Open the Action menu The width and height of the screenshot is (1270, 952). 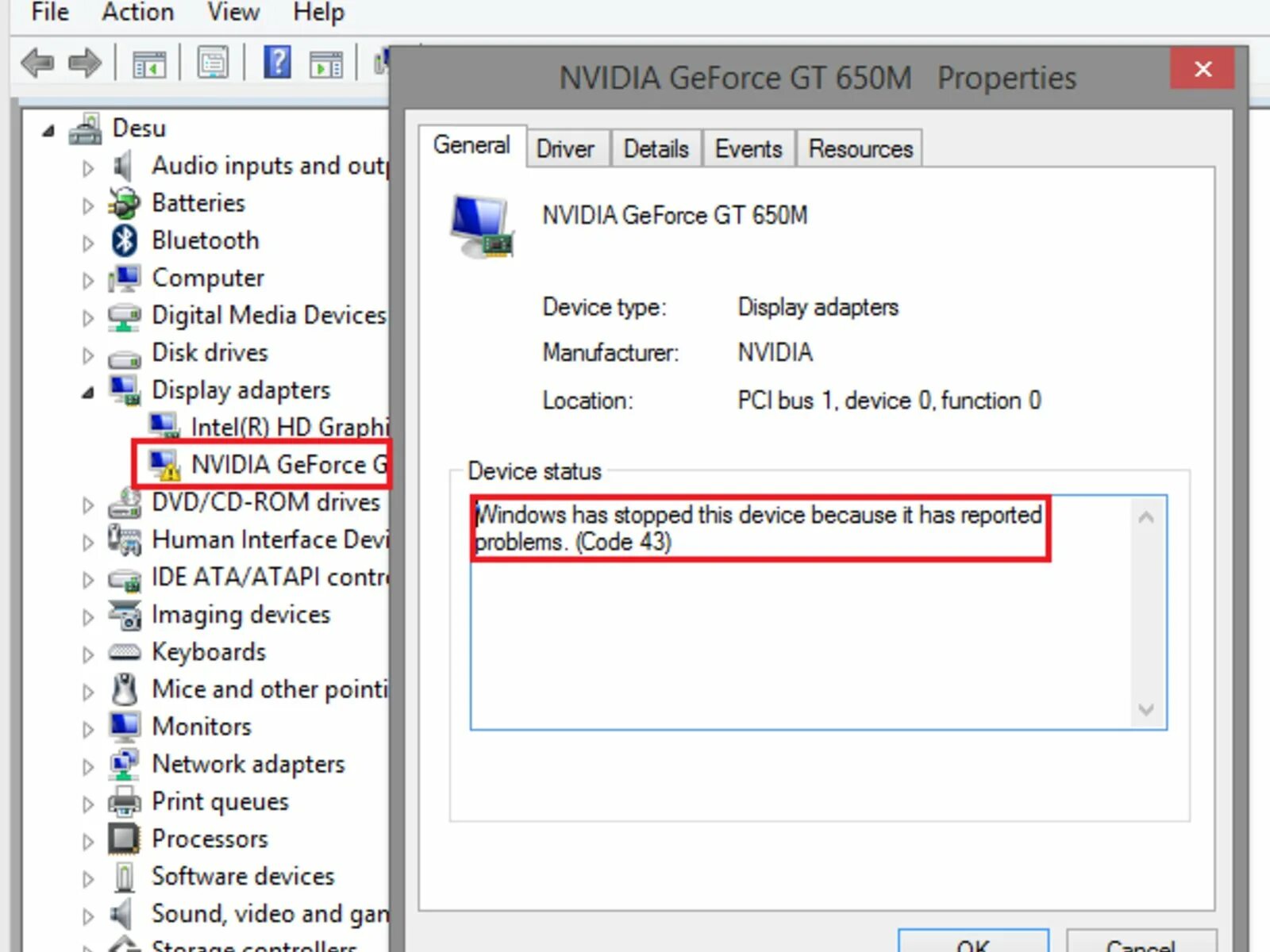[x=137, y=12]
